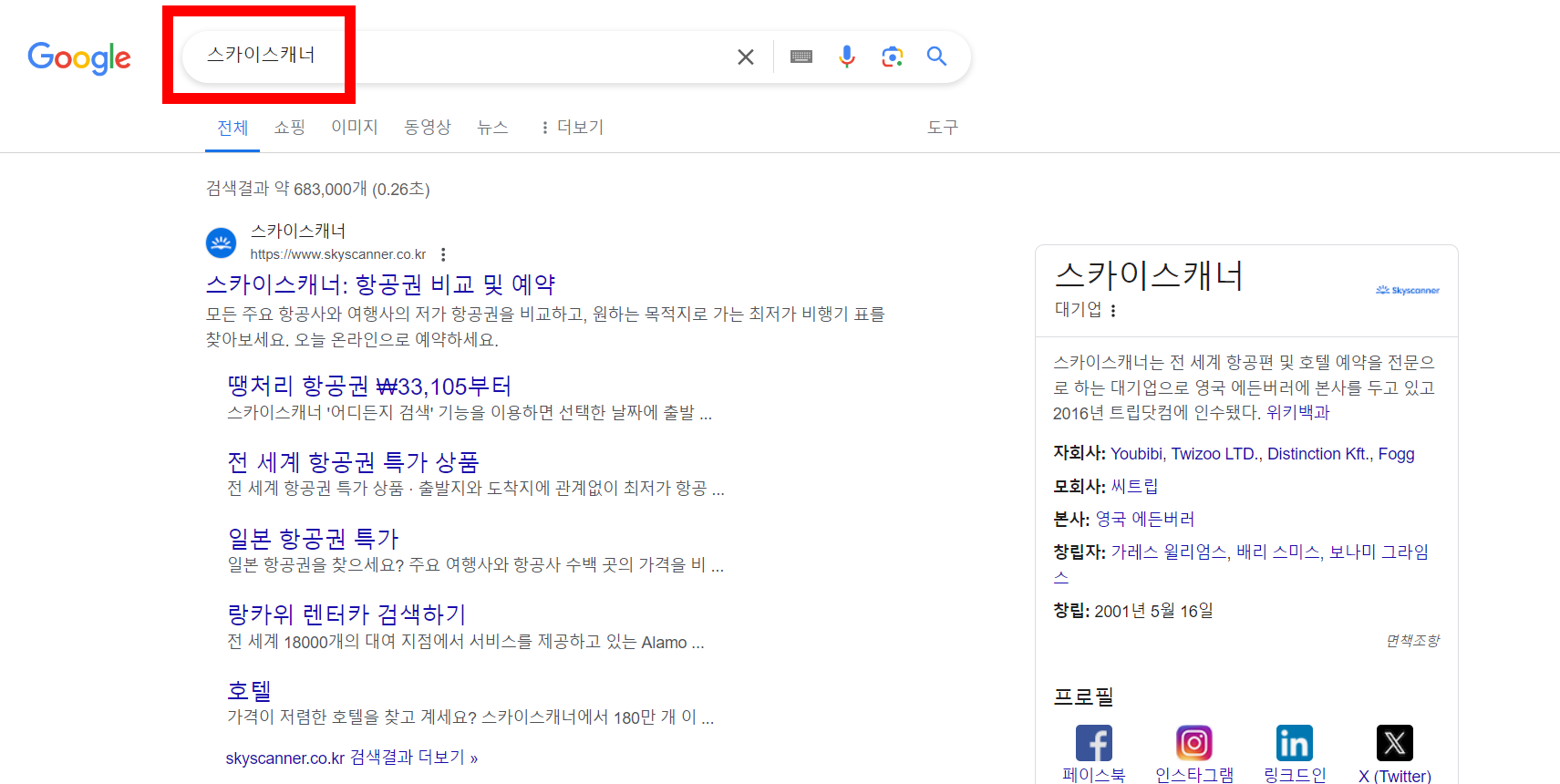Image resolution: width=1560 pixels, height=784 pixels.
Task: Click the Skyscanner logo in knowledge panel
Action: (1408, 290)
